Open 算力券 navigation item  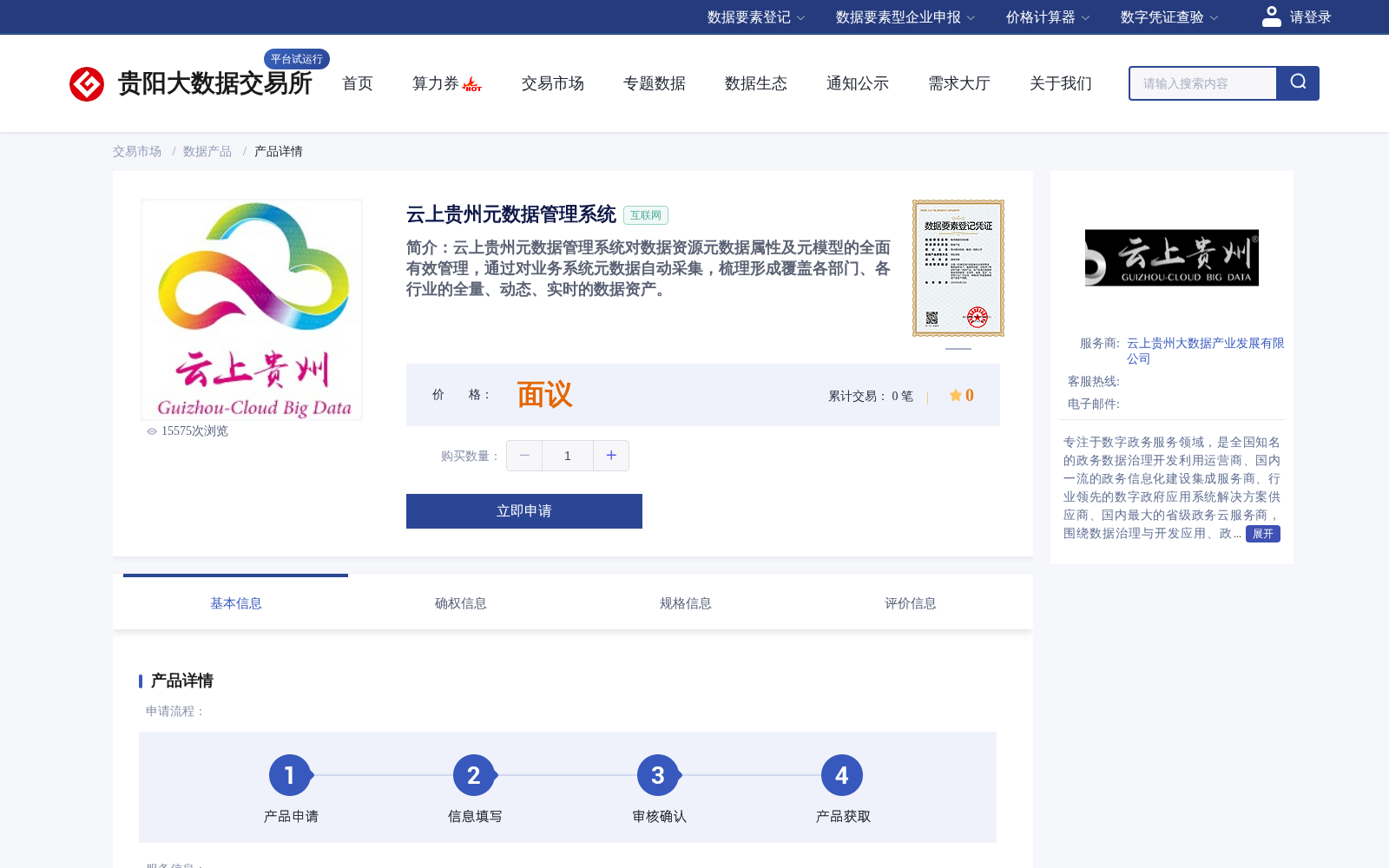tap(435, 83)
